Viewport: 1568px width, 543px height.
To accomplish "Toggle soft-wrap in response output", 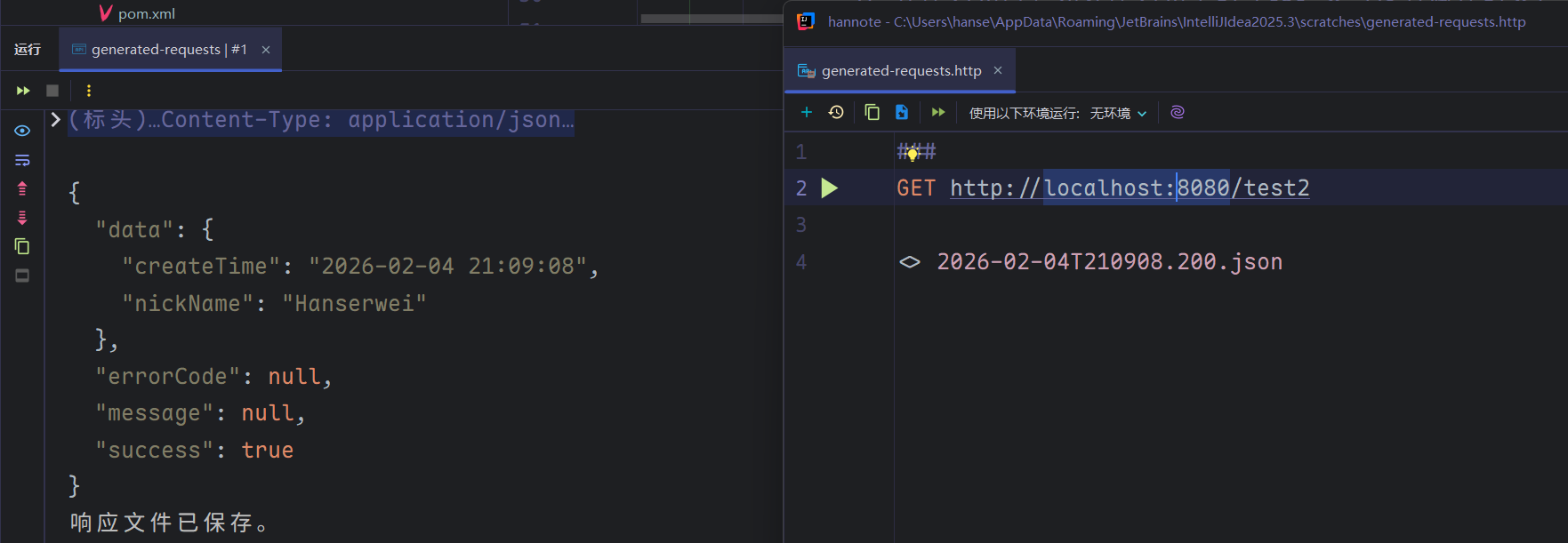I will click(22, 160).
